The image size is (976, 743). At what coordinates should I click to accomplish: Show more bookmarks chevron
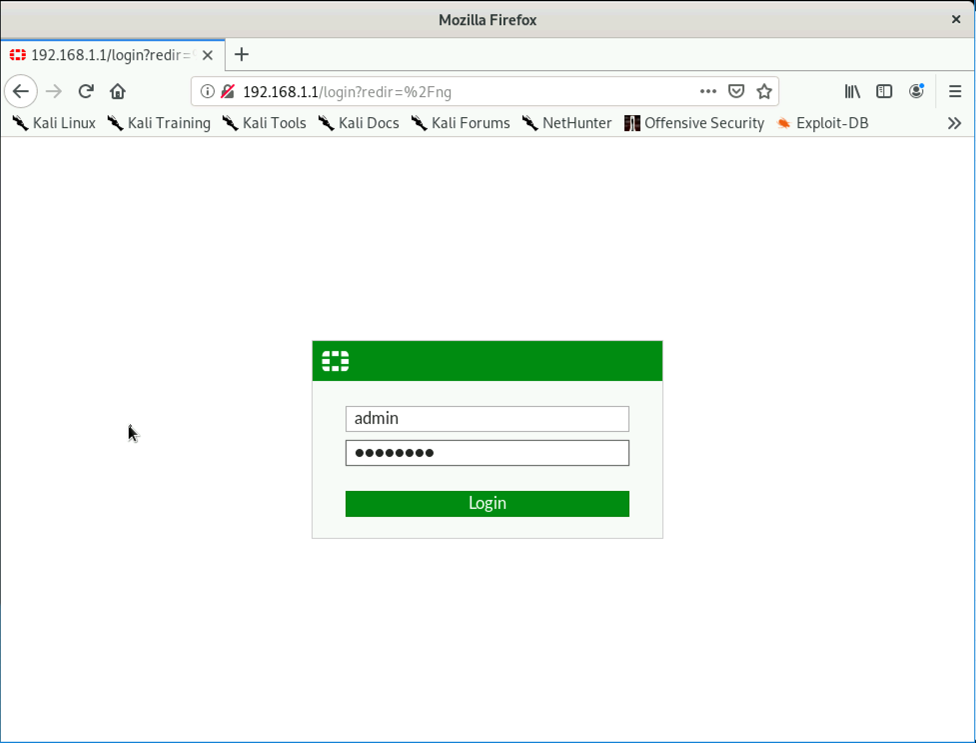(x=954, y=123)
